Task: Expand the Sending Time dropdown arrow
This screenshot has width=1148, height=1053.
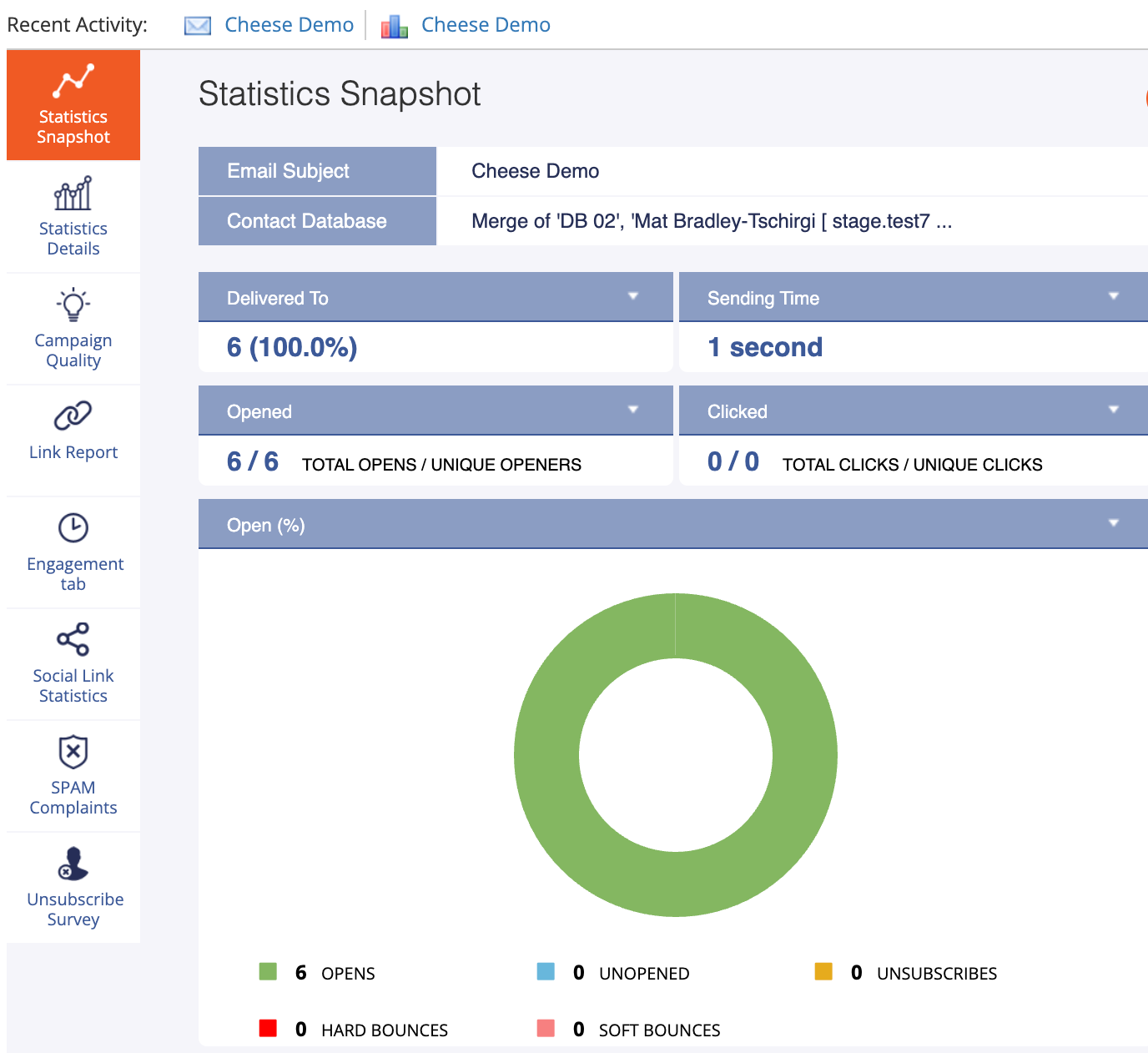Action: point(1113,296)
